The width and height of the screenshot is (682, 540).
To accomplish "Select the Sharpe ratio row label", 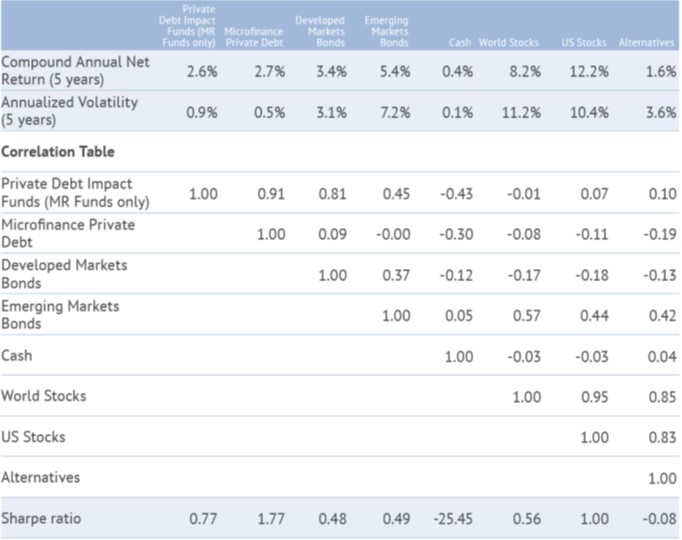I will [44, 518].
